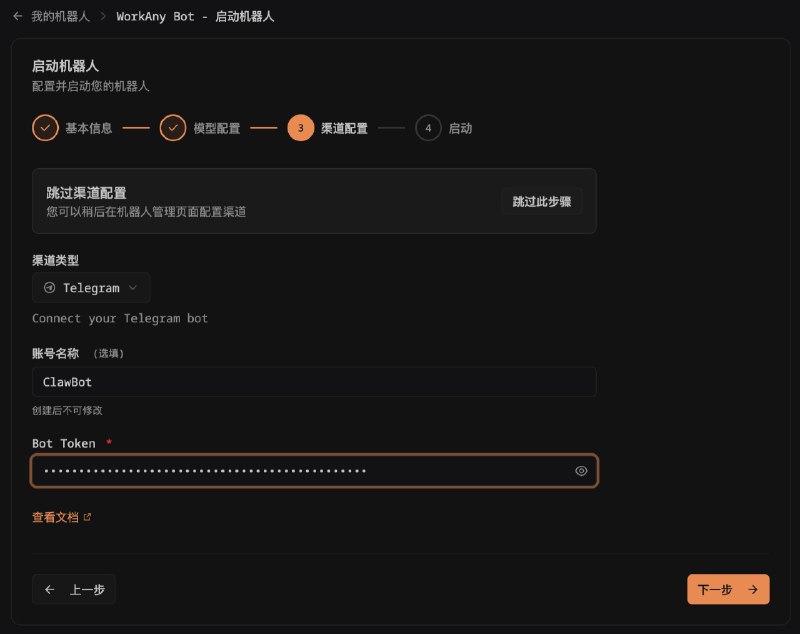Image resolution: width=800 pixels, height=634 pixels.
Task: Click the completed 模型配置 checkmark icon
Action: [x=173, y=128]
